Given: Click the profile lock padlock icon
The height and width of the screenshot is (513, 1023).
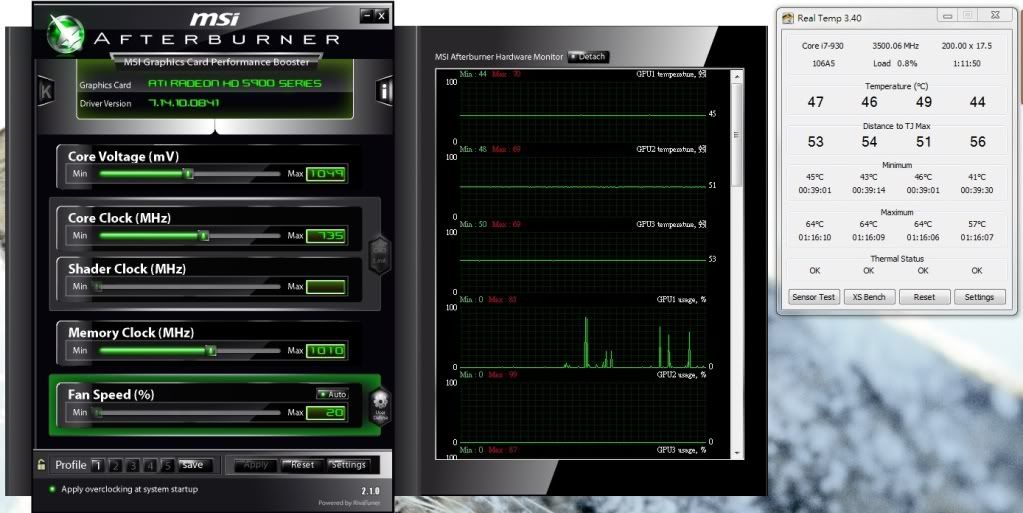Looking at the screenshot, I should [x=41, y=465].
